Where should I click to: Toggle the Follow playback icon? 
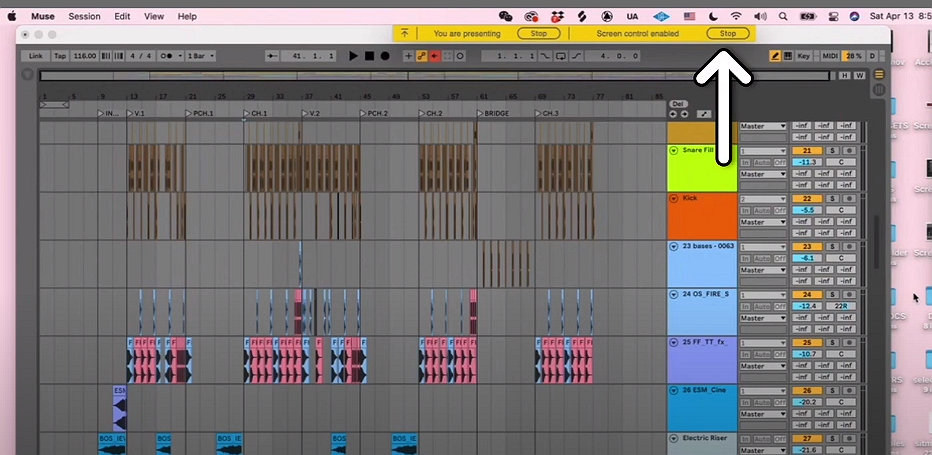pyautogui.click(x=272, y=56)
